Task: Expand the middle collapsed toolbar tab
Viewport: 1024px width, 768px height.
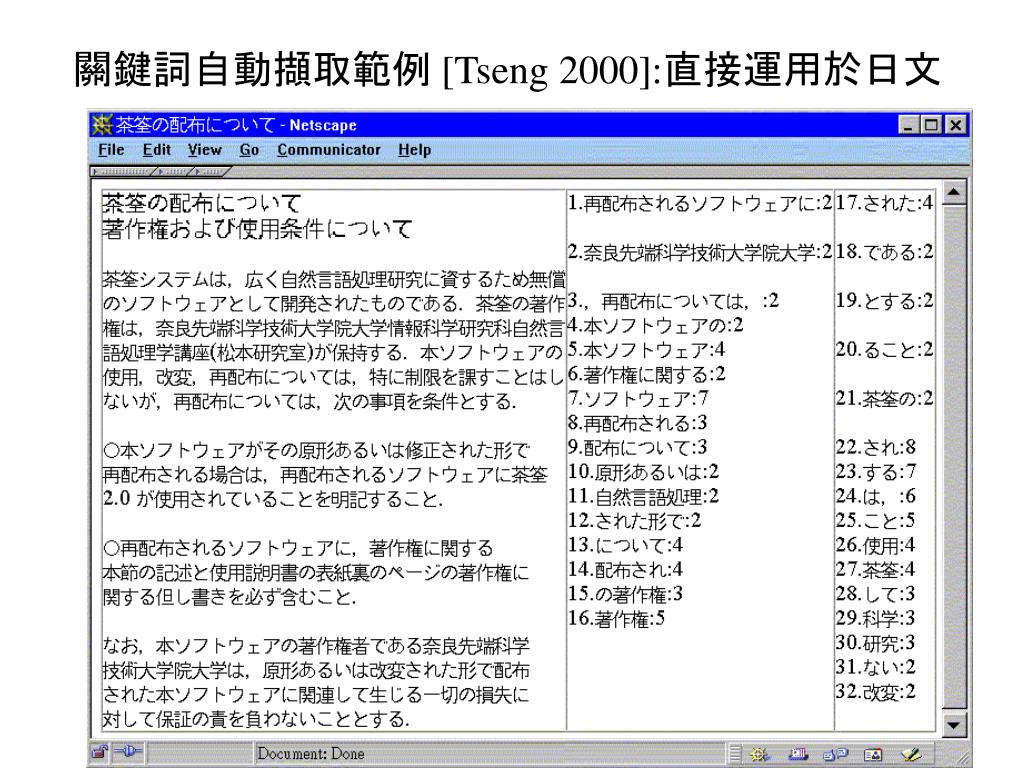Action: point(172,172)
